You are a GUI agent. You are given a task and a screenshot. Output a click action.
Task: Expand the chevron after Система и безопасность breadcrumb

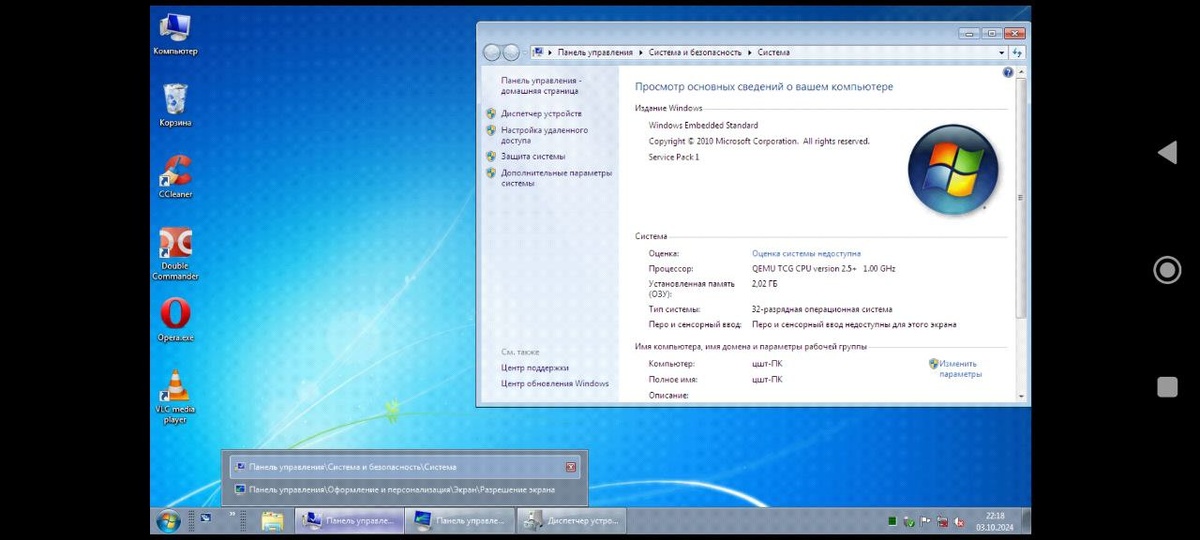tap(750, 52)
